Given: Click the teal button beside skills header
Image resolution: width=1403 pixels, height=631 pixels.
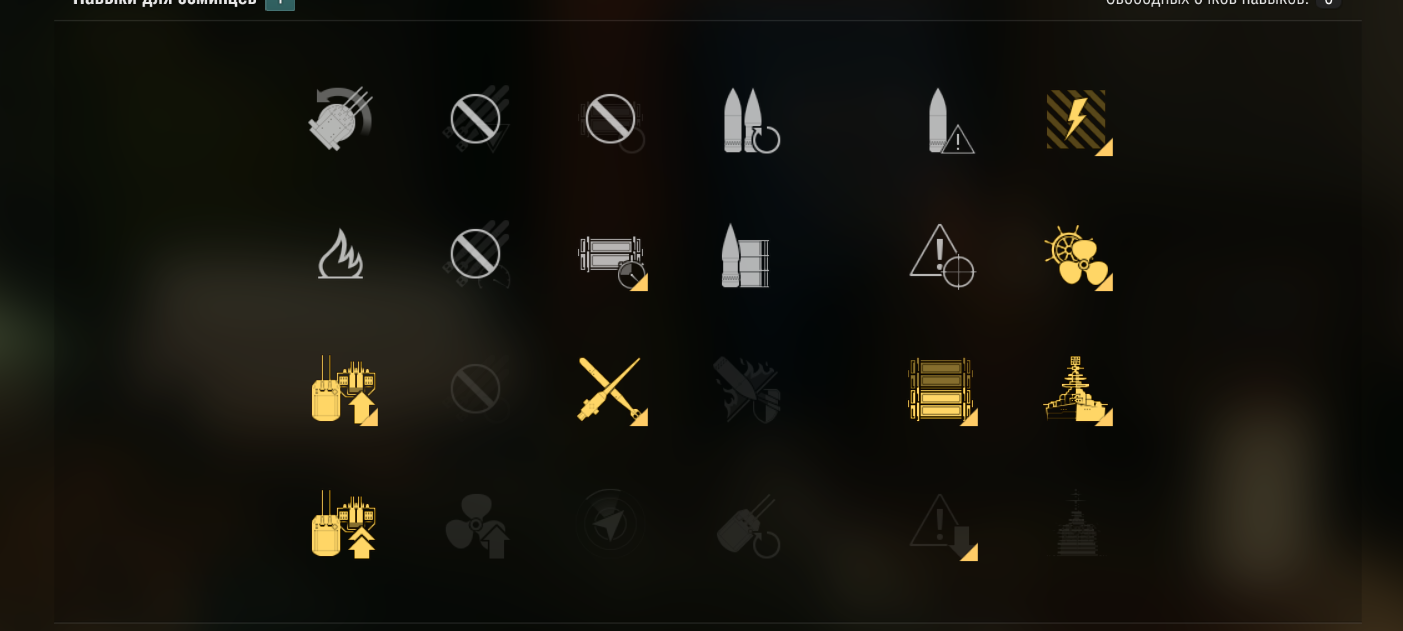Looking at the screenshot, I should pos(280,4).
